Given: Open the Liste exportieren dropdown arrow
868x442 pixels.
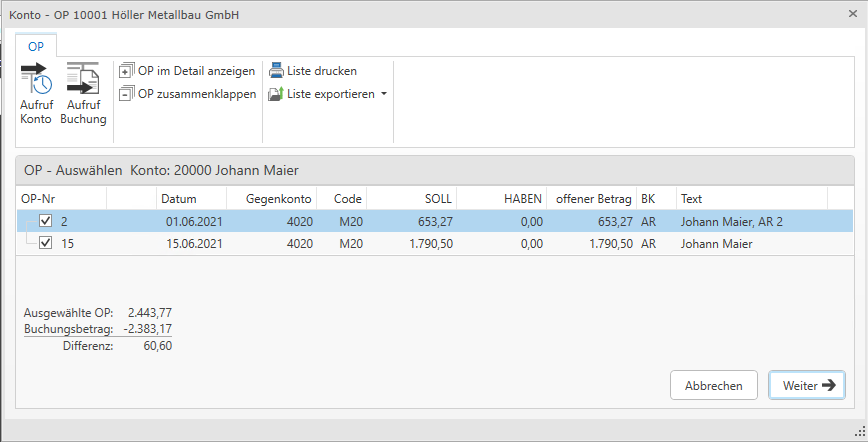Looking at the screenshot, I should [x=383, y=94].
